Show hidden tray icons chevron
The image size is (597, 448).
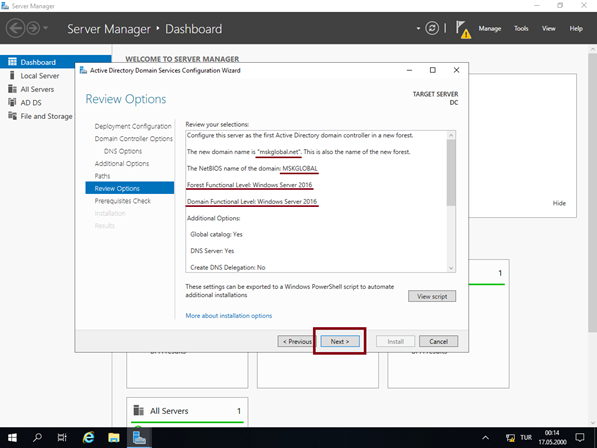click(485, 438)
